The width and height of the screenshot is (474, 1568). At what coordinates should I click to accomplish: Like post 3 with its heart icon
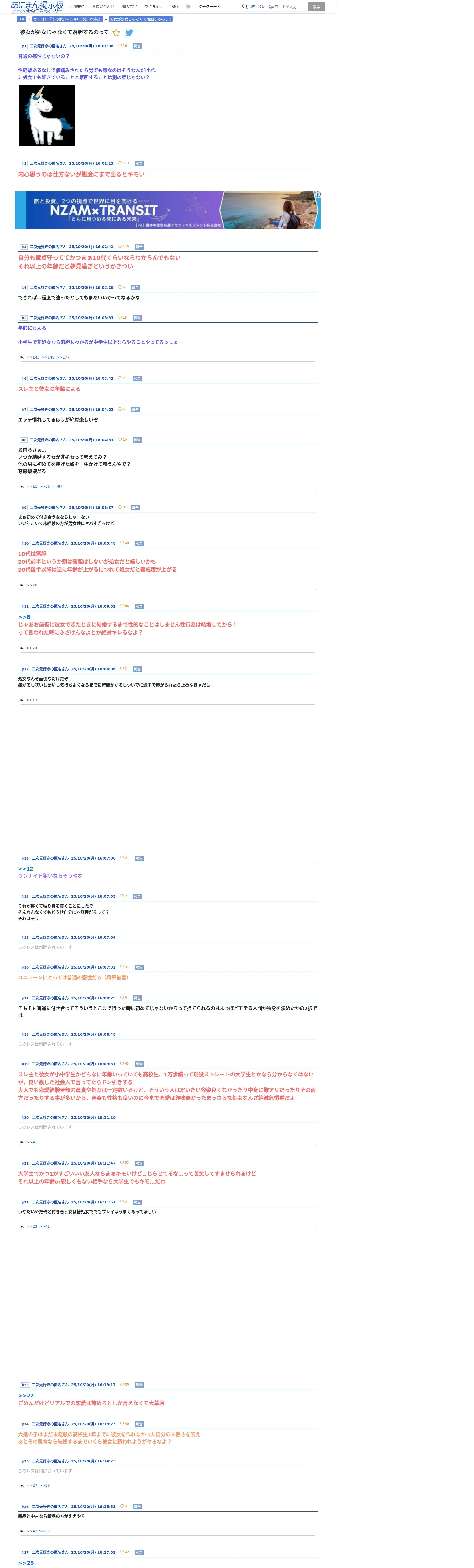pyautogui.click(x=120, y=246)
